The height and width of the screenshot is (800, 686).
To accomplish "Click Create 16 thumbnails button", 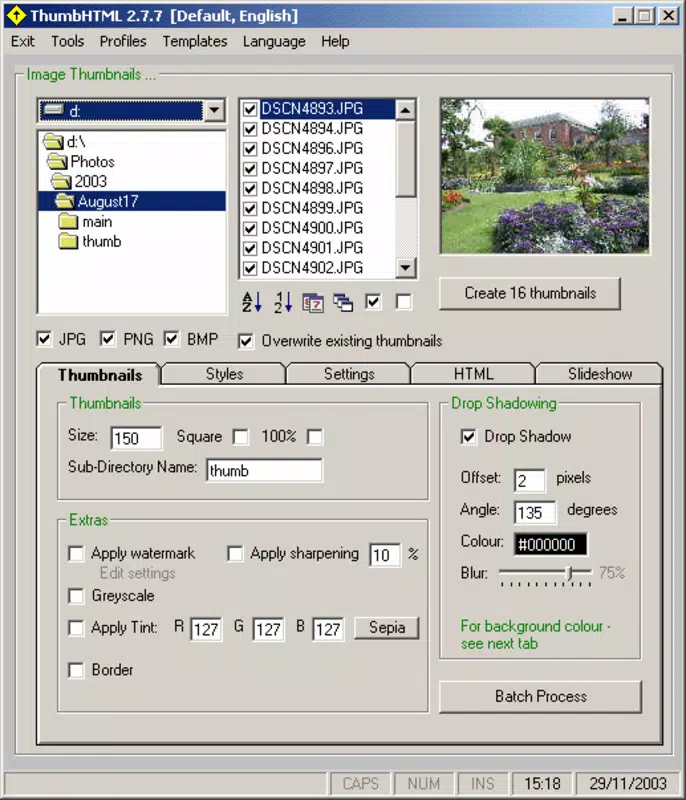I will pyautogui.click(x=530, y=293).
